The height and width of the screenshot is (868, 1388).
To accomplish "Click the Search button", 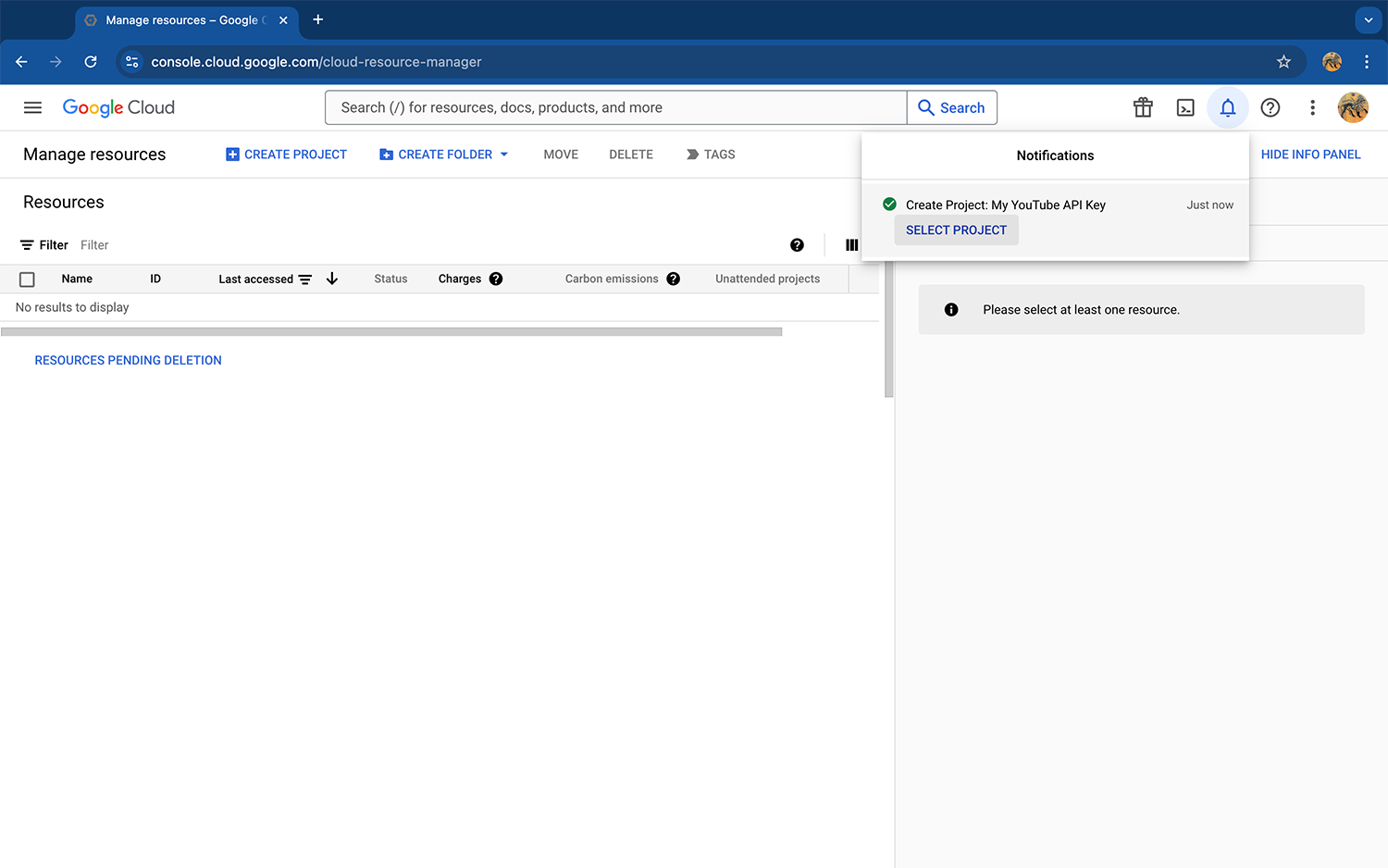I will tap(951, 107).
